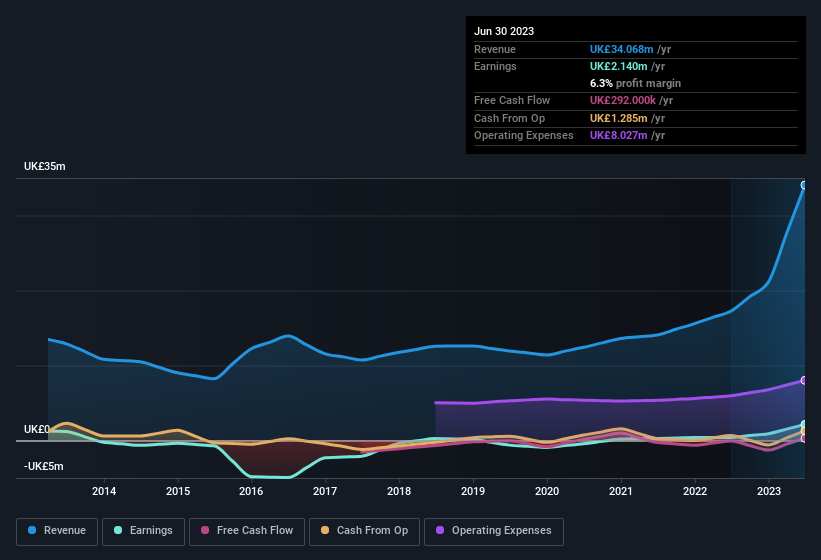Click the Cash From Op endpoint marker
The width and height of the screenshot is (821, 560).
[804, 431]
